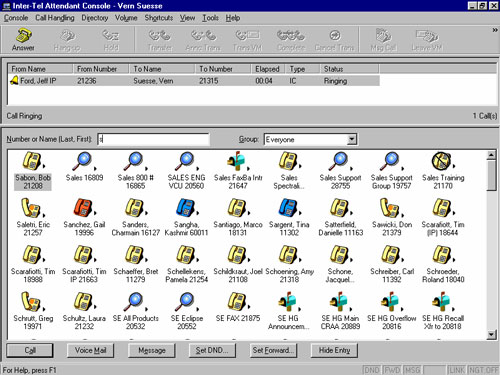Click the Hang-up toolbar icon
This screenshot has height=375, width=500.
tap(67, 39)
